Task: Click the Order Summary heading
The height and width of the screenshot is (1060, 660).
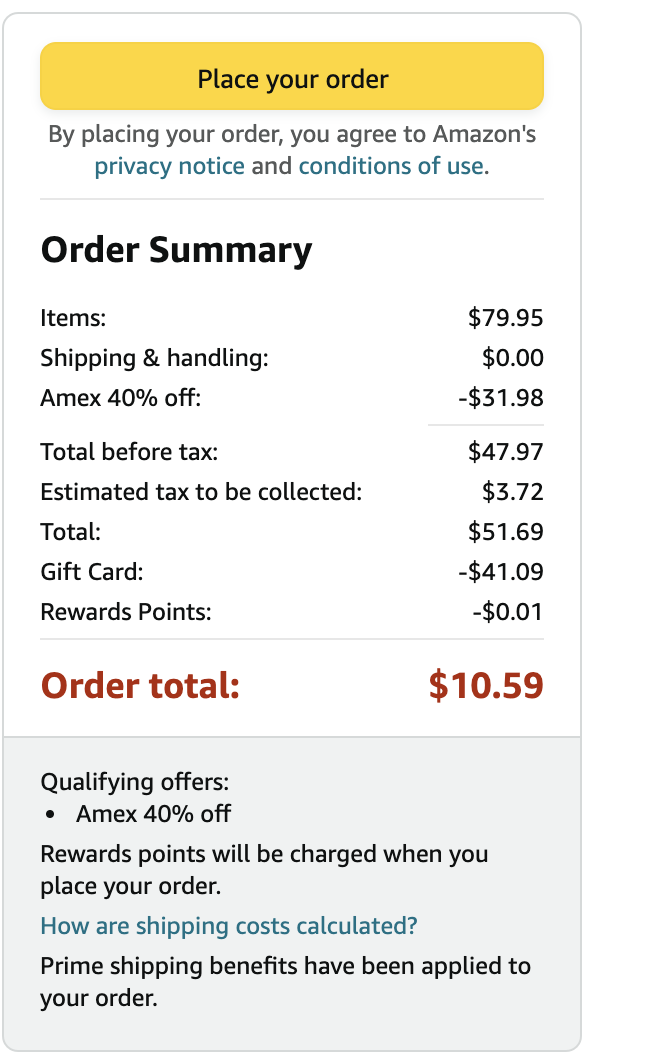Action: point(176,250)
